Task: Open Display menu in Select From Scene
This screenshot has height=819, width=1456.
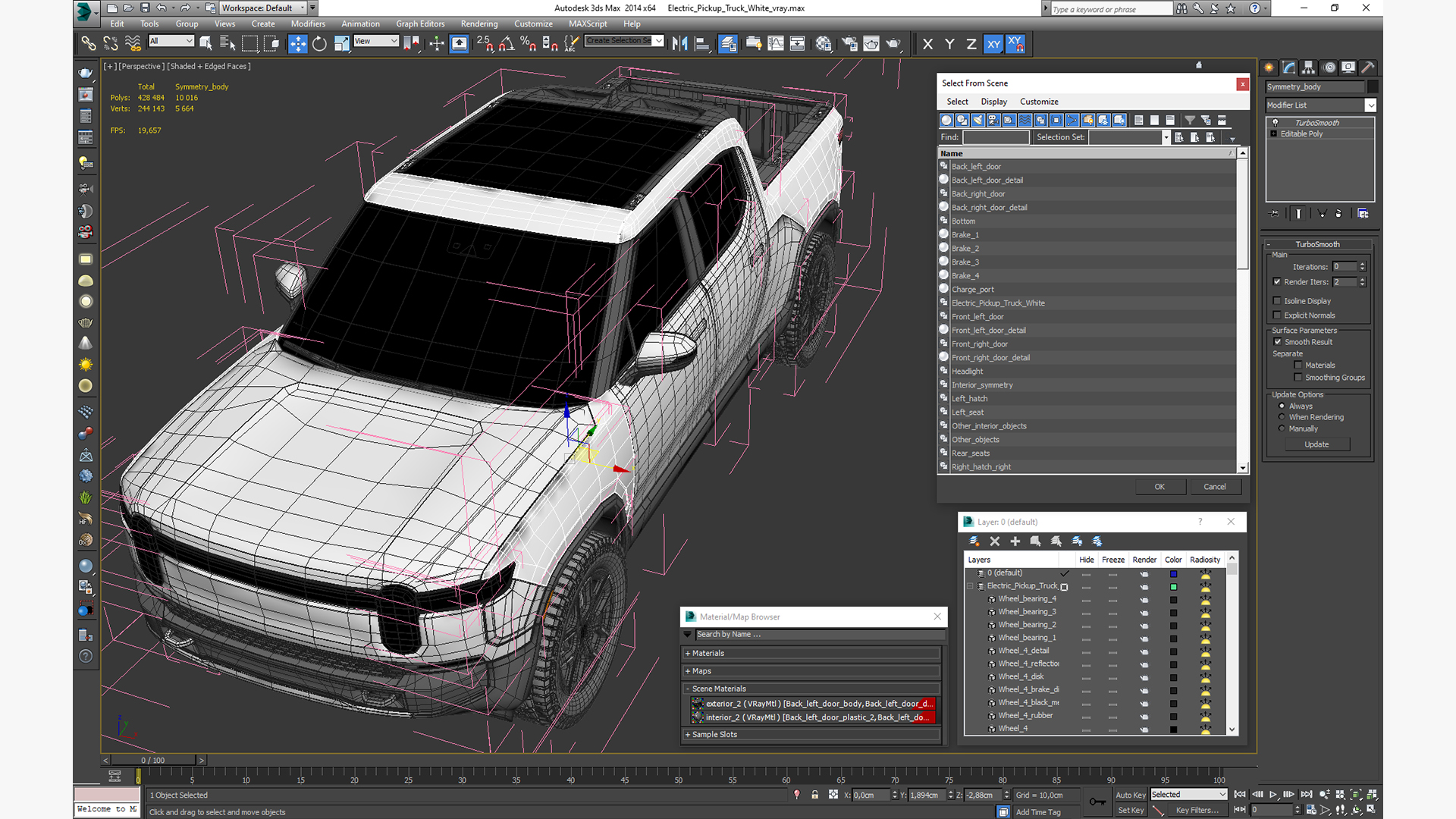Action: click(x=993, y=102)
